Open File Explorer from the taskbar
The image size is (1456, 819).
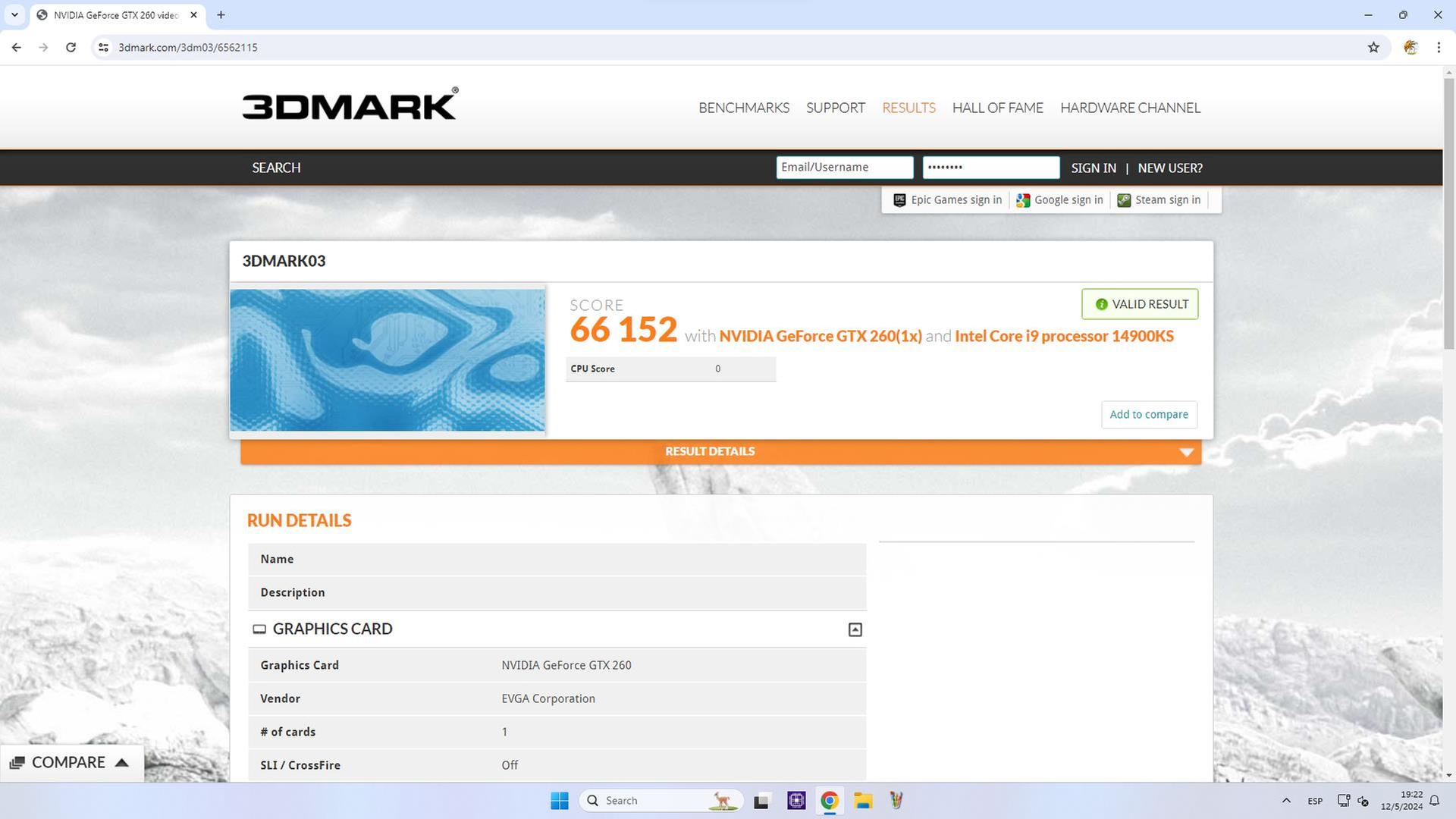tap(863, 801)
